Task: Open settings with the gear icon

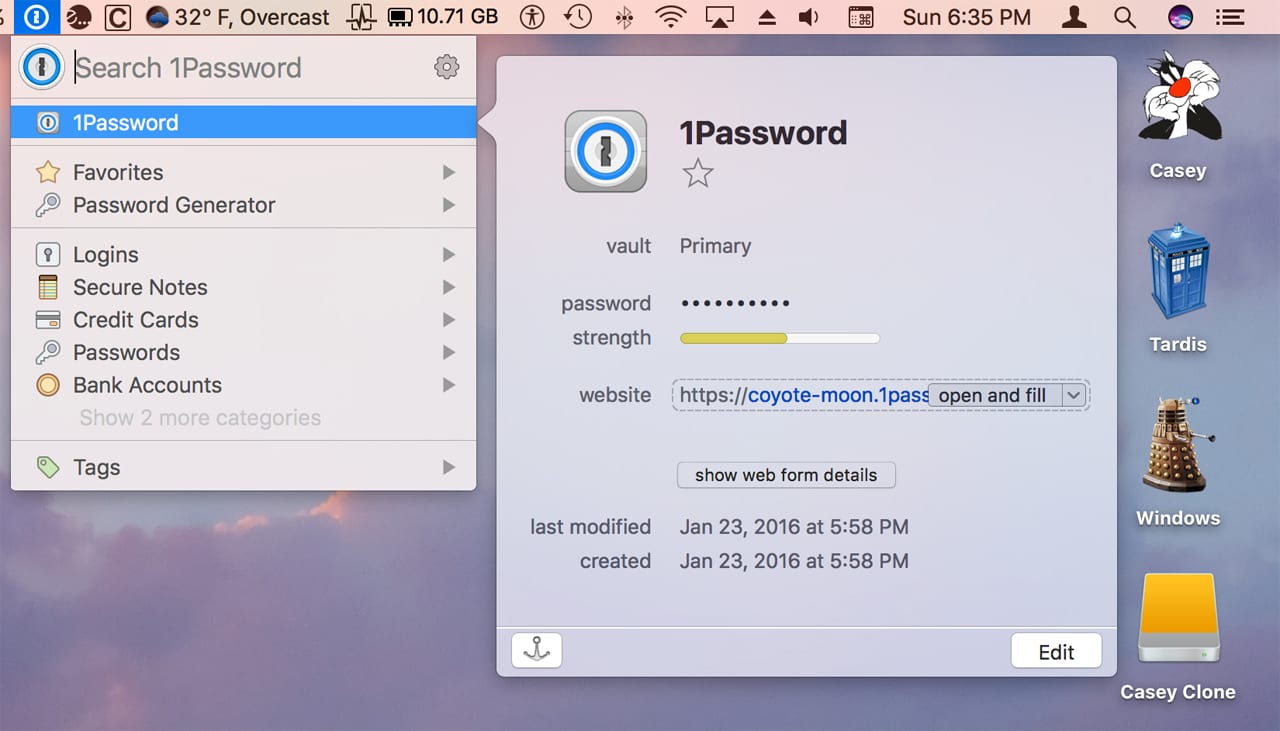Action: pyautogui.click(x=446, y=67)
